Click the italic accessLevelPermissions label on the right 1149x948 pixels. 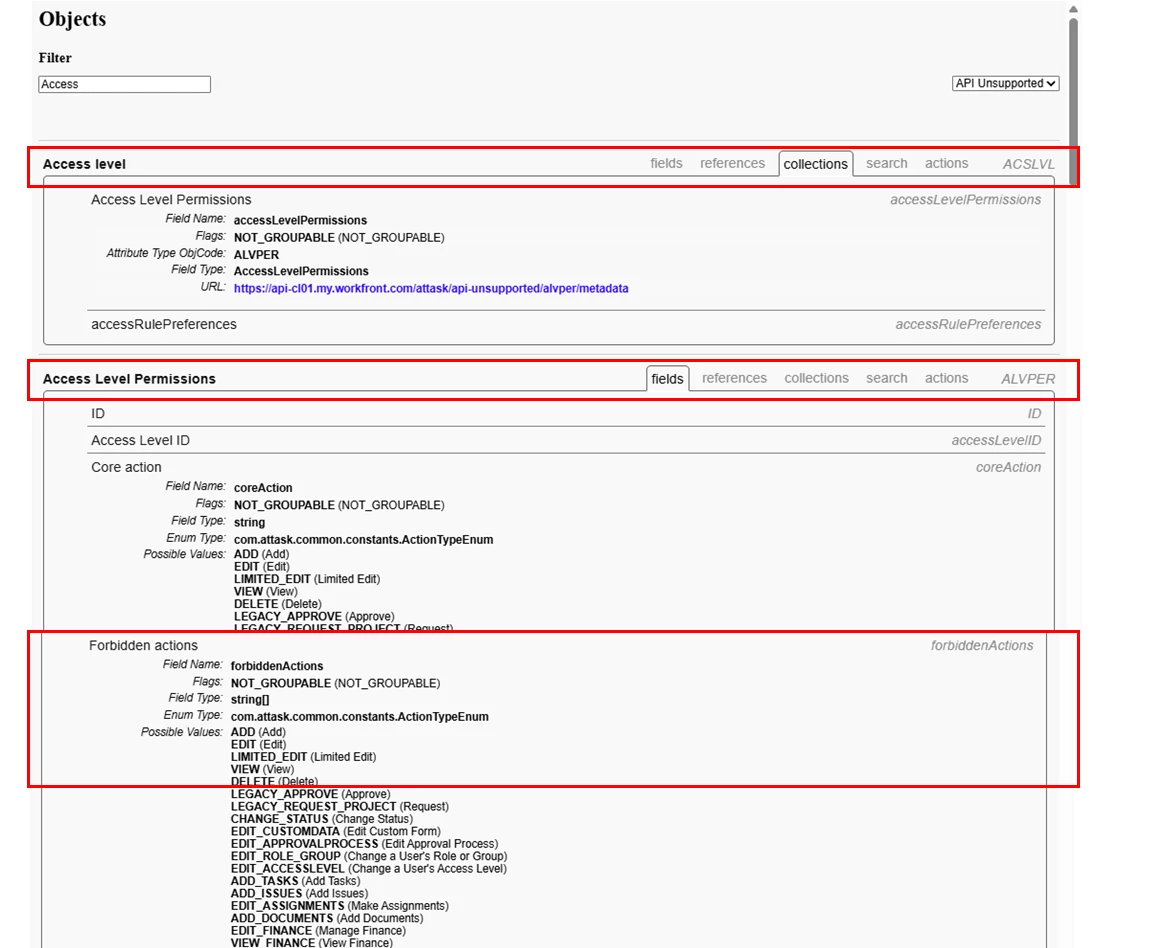pyautogui.click(x=965, y=199)
